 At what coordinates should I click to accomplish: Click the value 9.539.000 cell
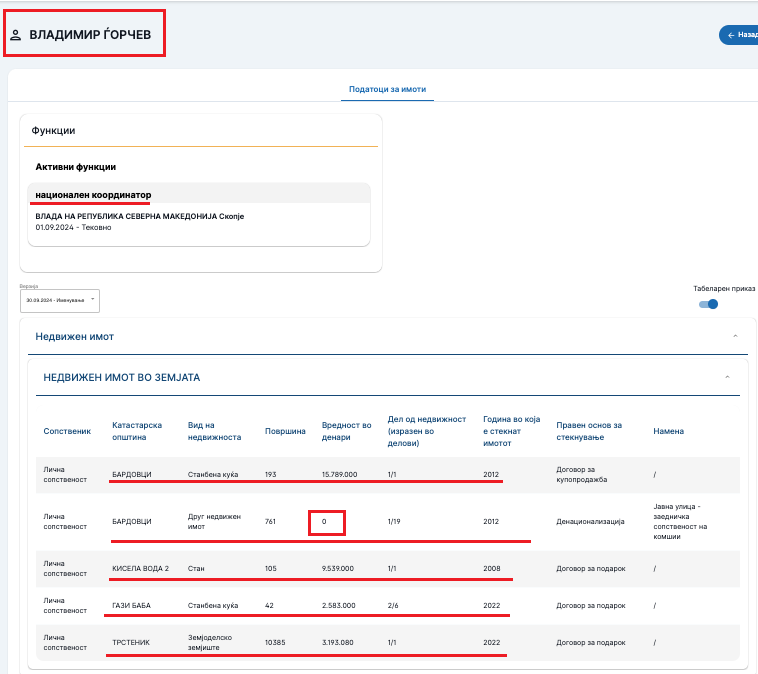[338, 568]
